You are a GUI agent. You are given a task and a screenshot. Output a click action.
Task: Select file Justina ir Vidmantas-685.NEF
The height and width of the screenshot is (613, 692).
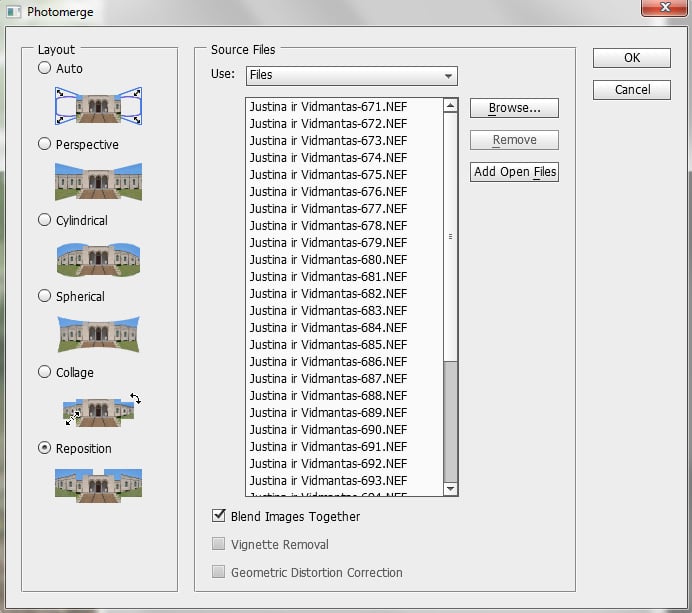[344, 344]
